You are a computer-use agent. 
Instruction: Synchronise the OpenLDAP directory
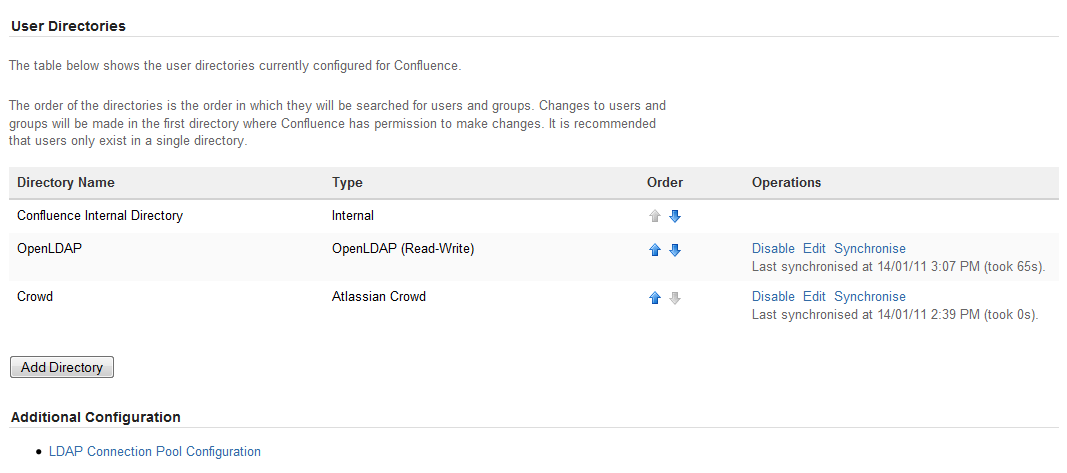tap(870, 249)
